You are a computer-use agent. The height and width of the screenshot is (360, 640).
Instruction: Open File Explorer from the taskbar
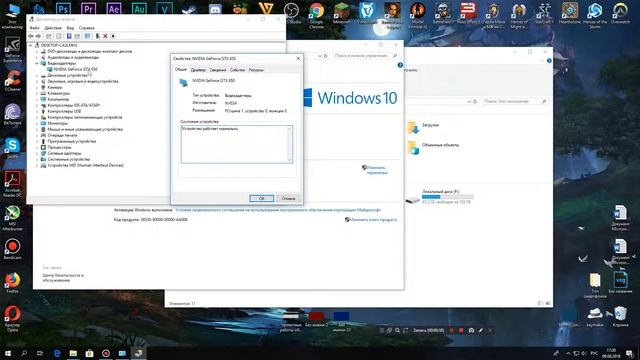click(x=73, y=353)
